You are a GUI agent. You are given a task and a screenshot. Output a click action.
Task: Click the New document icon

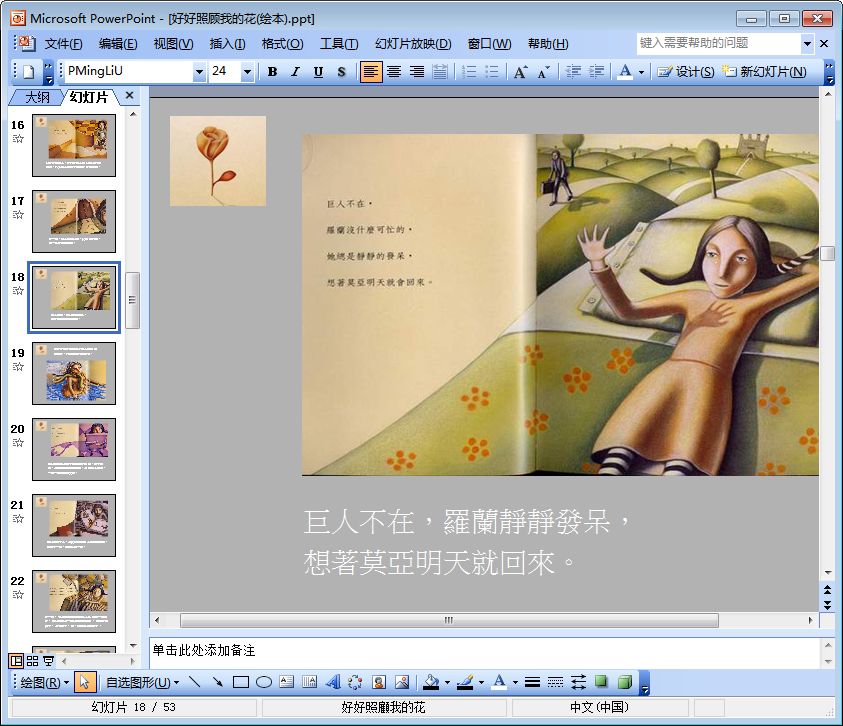point(29,72)
